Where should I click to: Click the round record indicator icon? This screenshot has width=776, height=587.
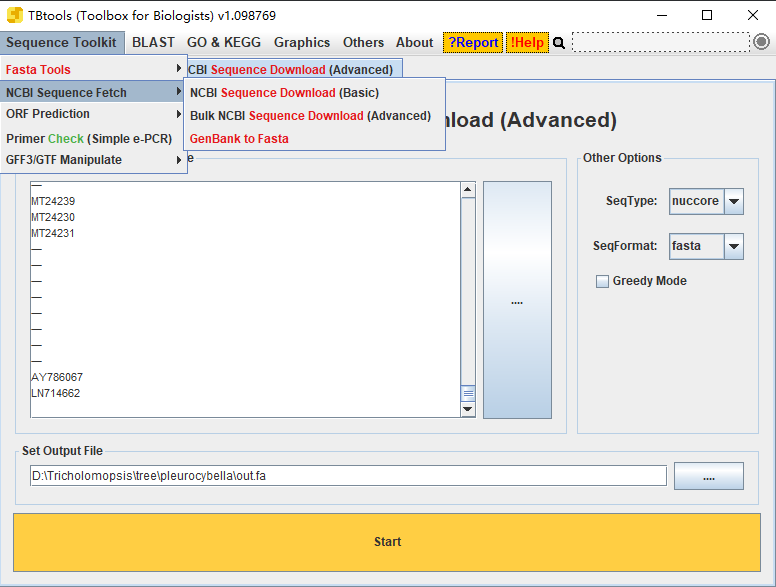761,42
